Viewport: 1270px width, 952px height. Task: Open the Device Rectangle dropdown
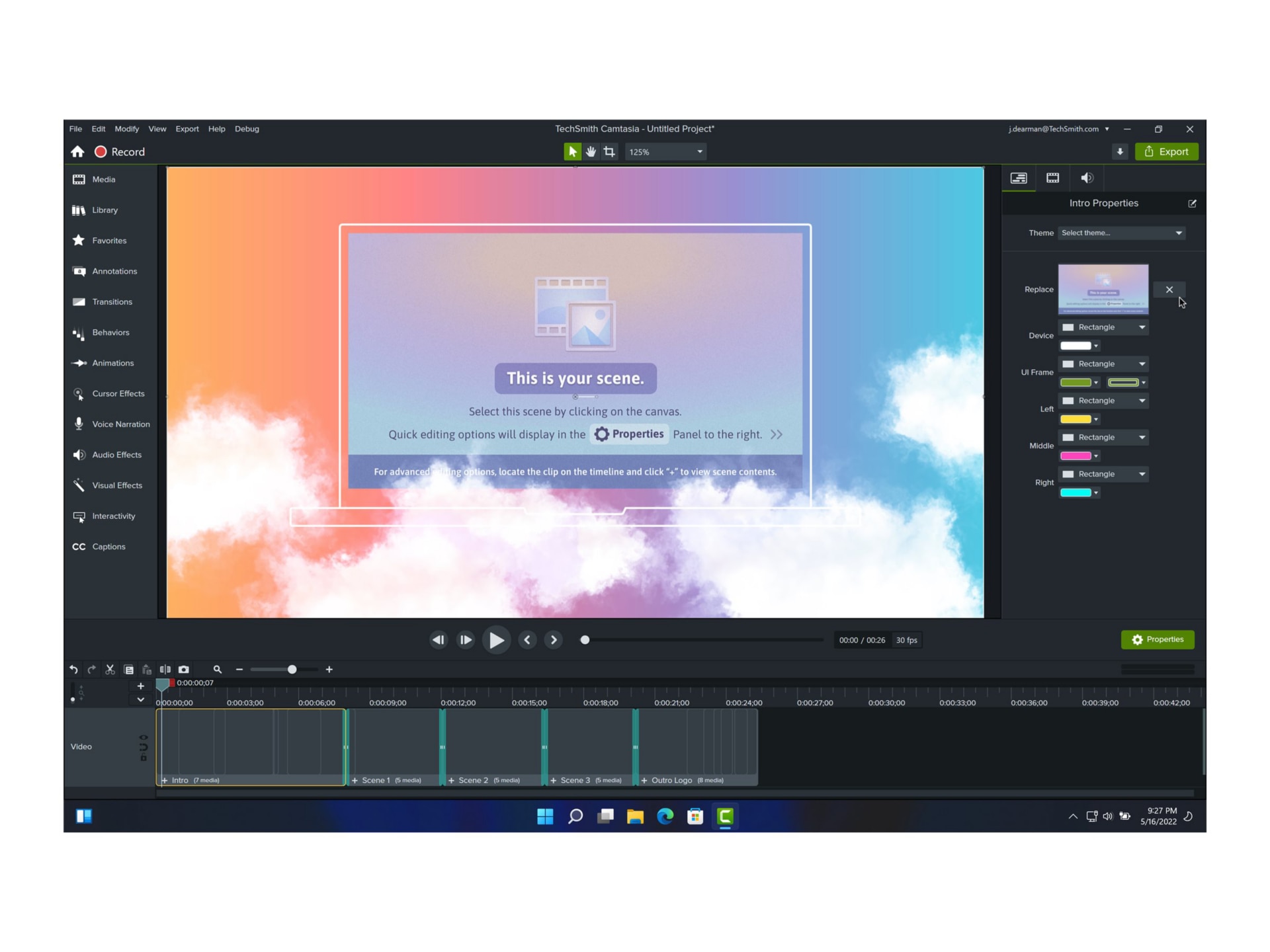pyautogui.click(x=1103, y=327)
